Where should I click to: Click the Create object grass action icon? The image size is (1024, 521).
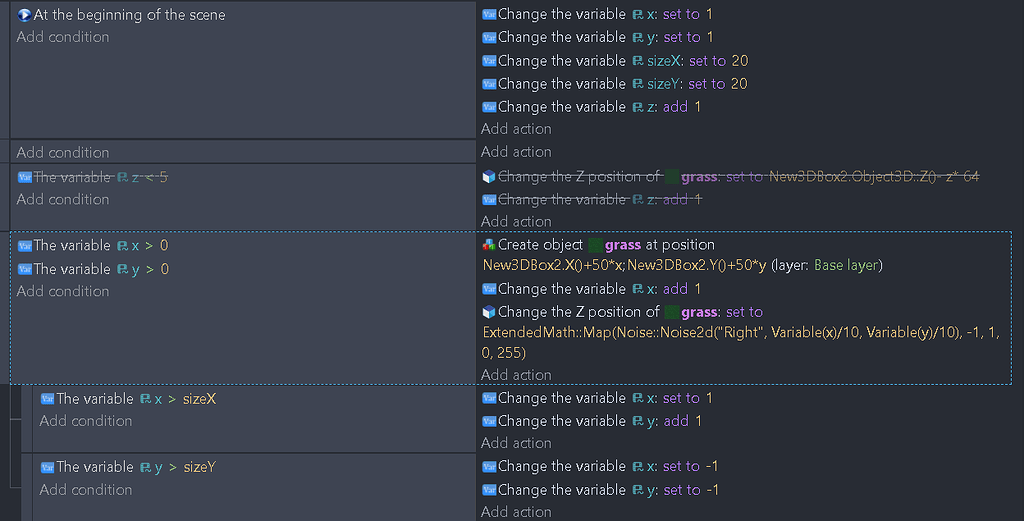click(x=489, y=245)
